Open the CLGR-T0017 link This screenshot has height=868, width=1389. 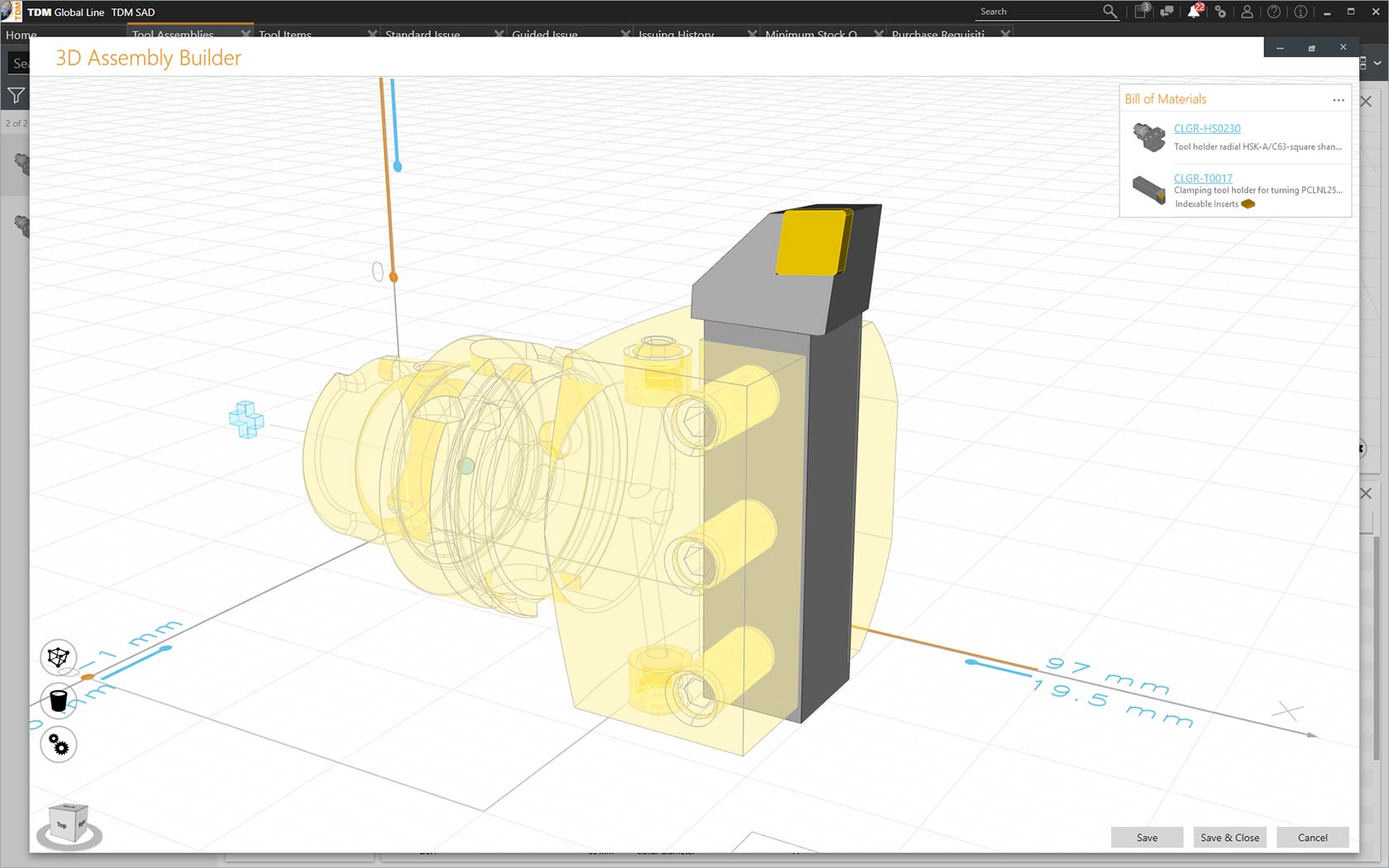[x=1203, y=178]
